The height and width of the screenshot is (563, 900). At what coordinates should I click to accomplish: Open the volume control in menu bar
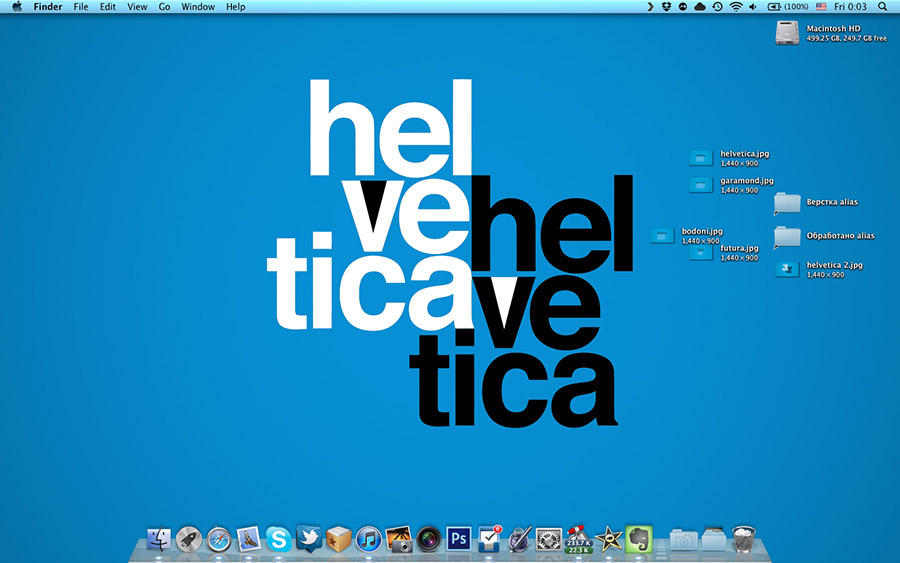[753, 7]
